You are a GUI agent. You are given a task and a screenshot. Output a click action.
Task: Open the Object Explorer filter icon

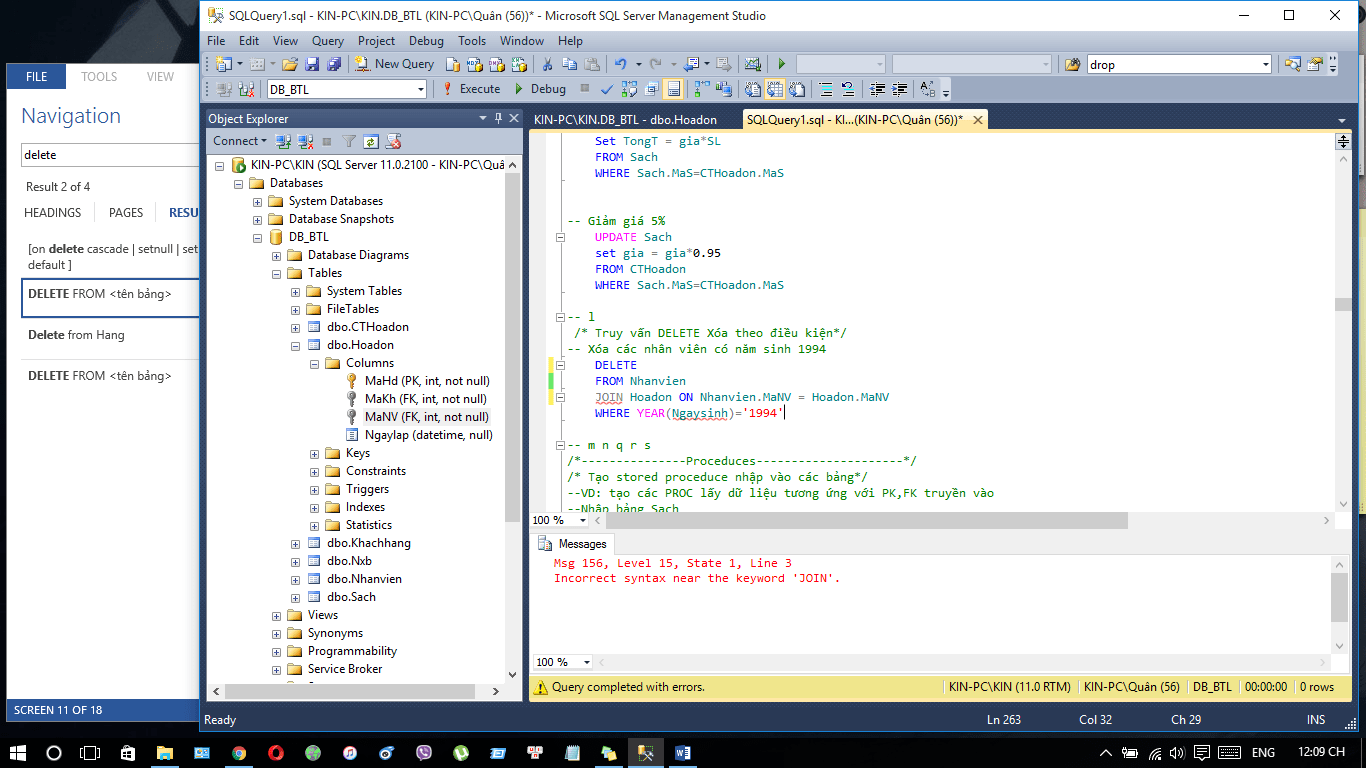tap(348, 141)
